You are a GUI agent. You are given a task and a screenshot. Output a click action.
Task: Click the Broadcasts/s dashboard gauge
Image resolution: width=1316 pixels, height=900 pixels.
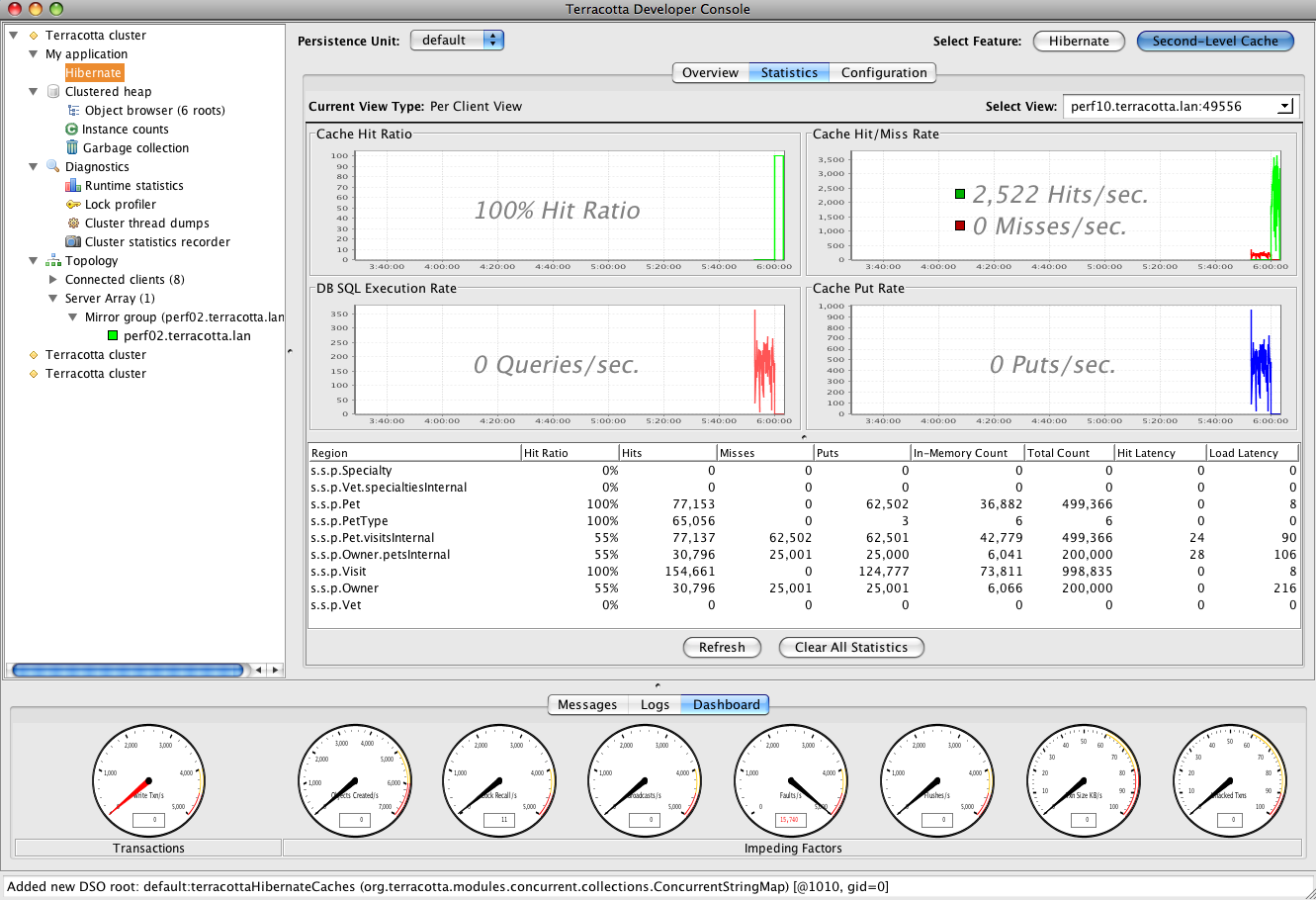click(x=645, y=780)
